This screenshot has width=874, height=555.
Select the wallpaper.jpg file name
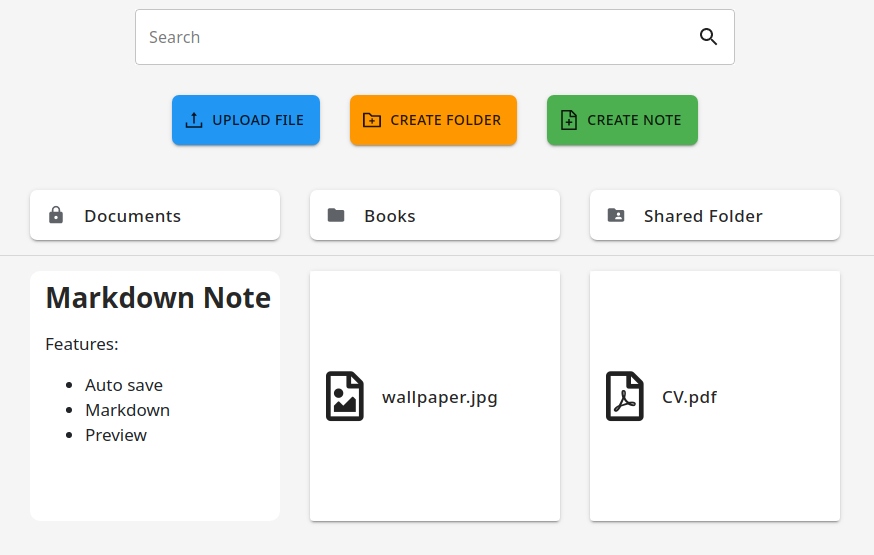coord(440,397)
